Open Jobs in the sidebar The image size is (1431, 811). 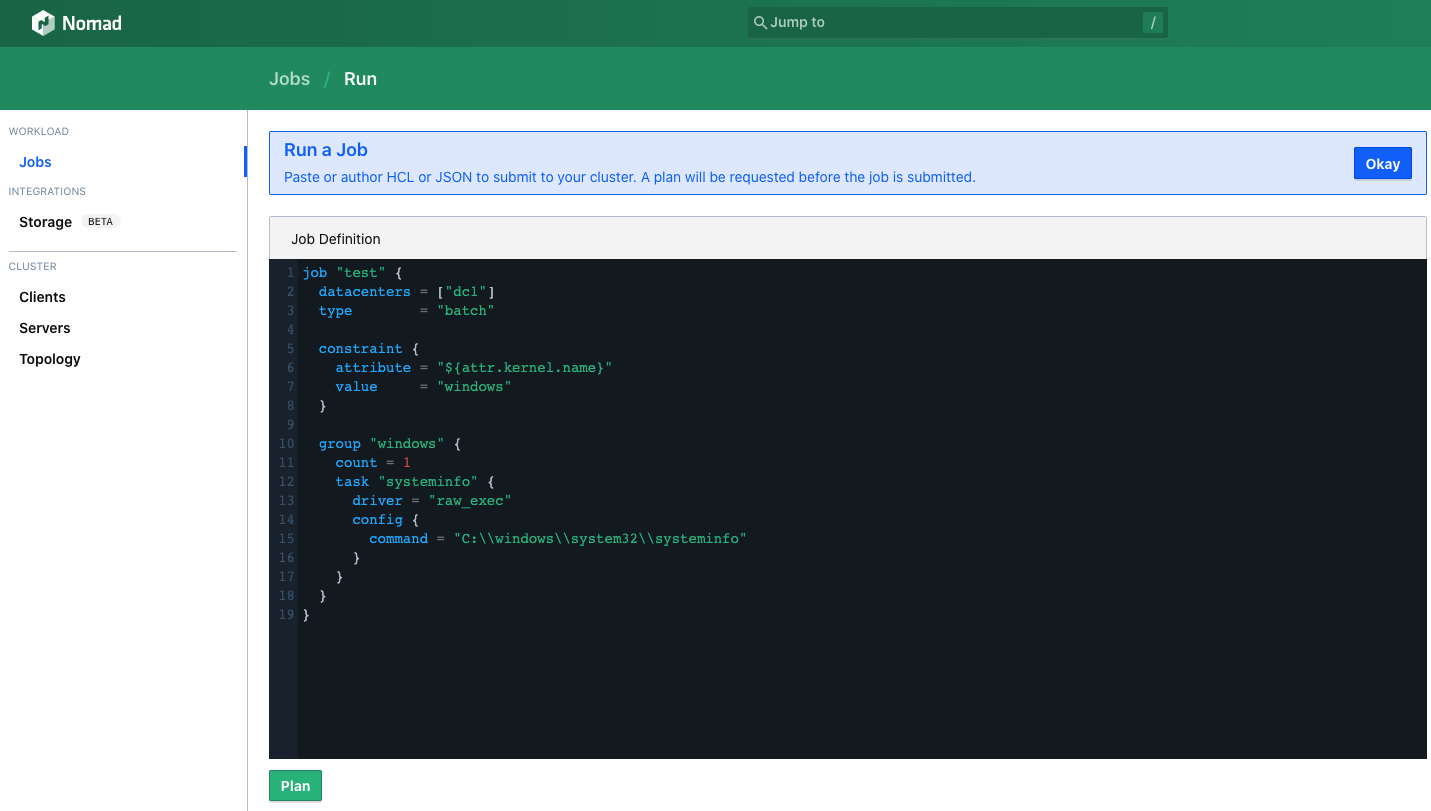(35, 162)
